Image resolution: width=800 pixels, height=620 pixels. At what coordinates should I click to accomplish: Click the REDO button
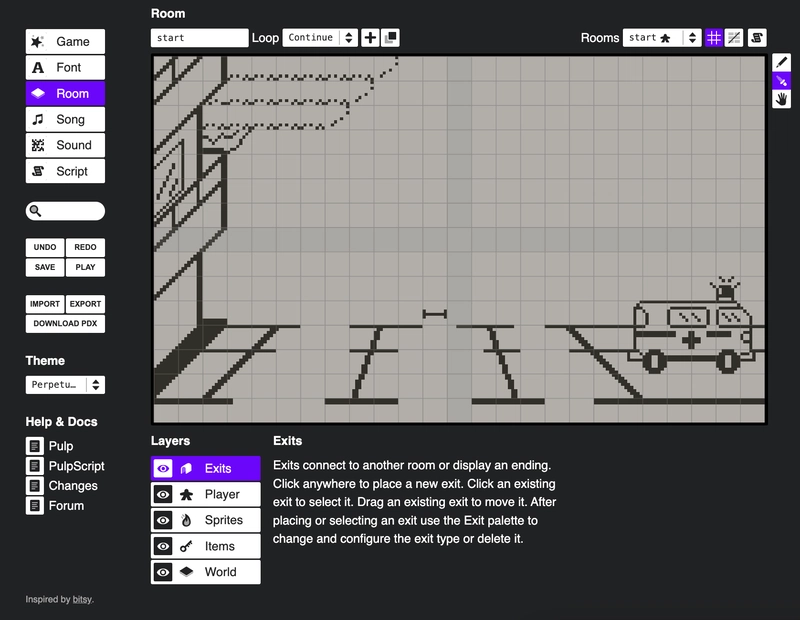pos(85,247)
